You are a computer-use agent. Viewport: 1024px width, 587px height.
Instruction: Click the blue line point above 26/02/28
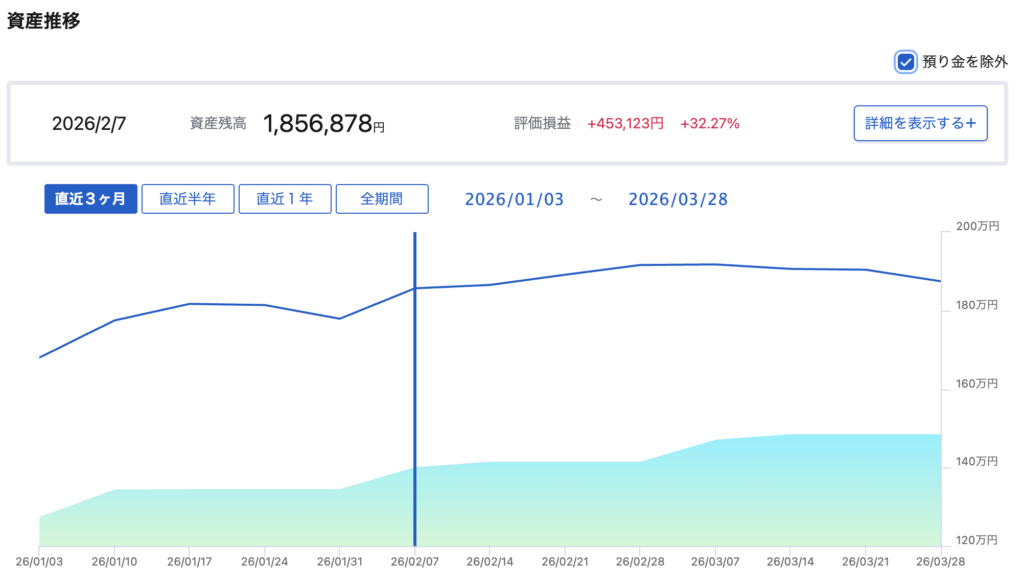click(641, 265)
